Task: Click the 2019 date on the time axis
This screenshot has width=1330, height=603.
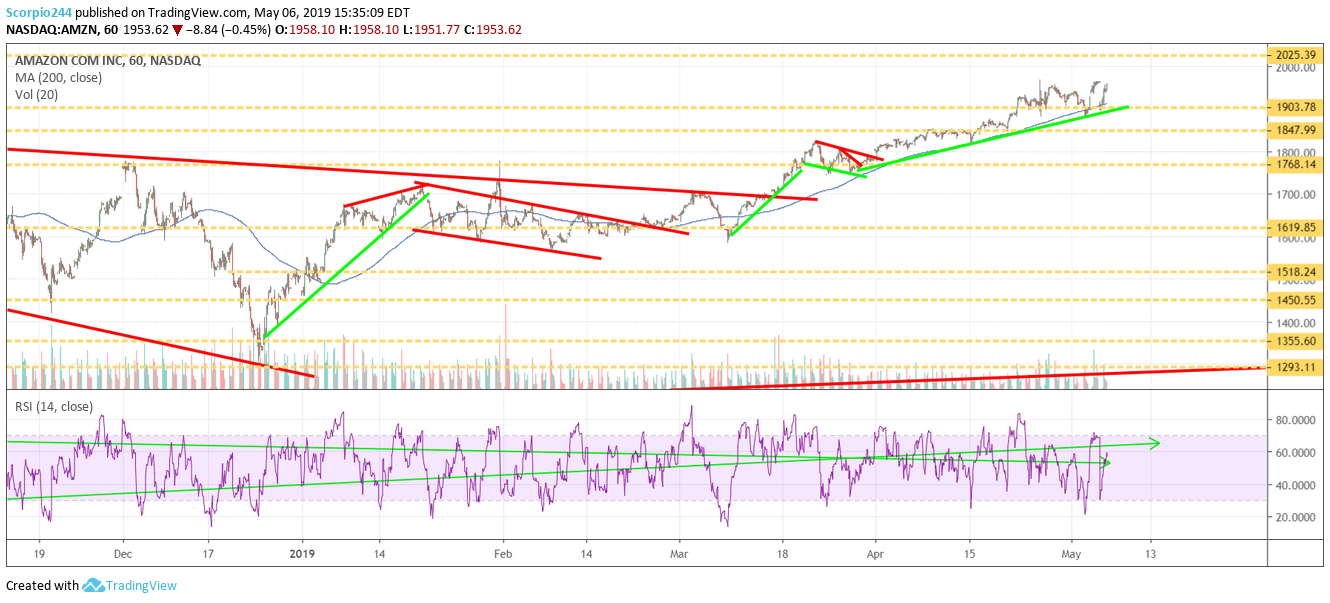Action: point(302,552)
